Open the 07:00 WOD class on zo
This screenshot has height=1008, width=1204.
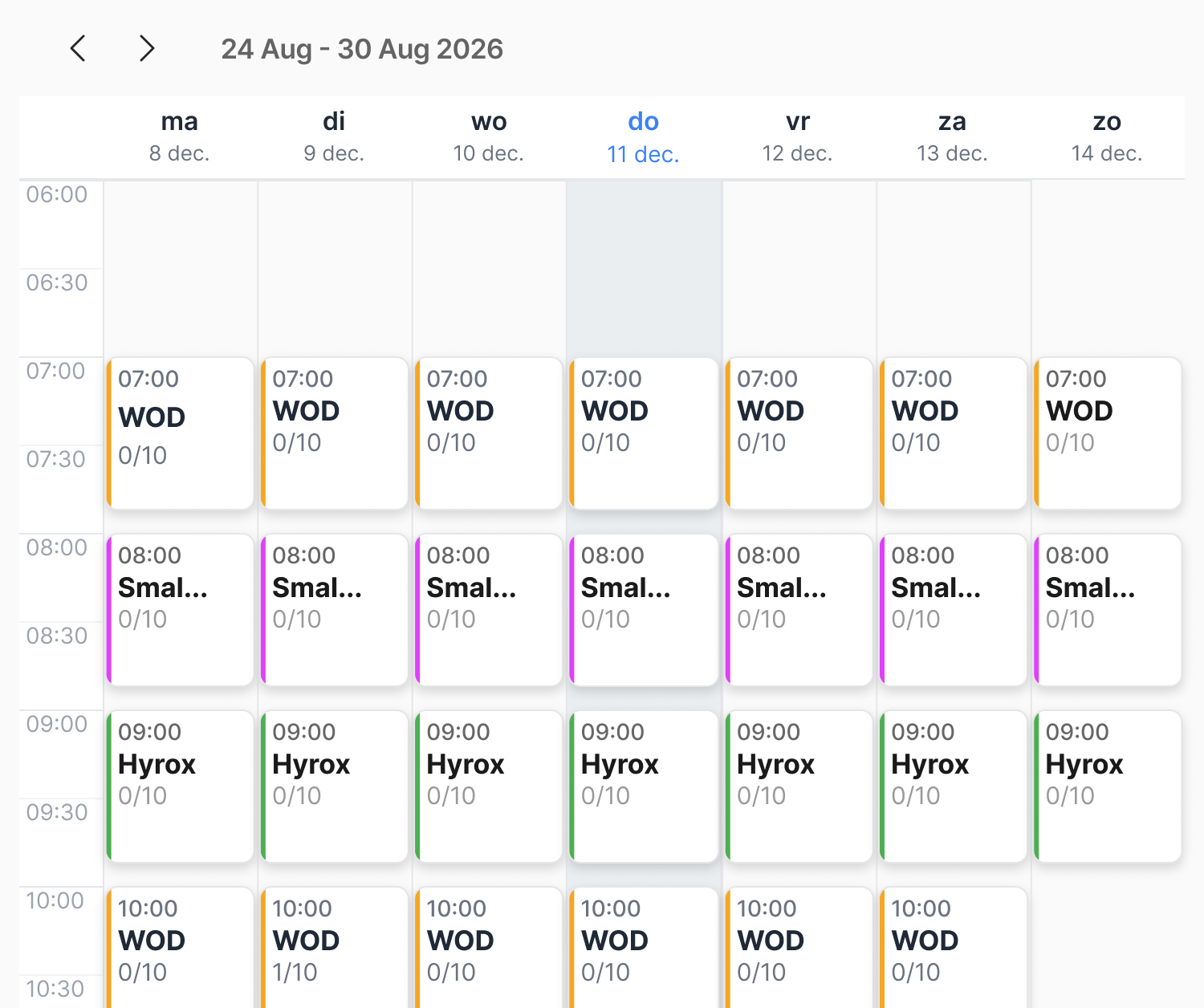tap(1107, 433)
